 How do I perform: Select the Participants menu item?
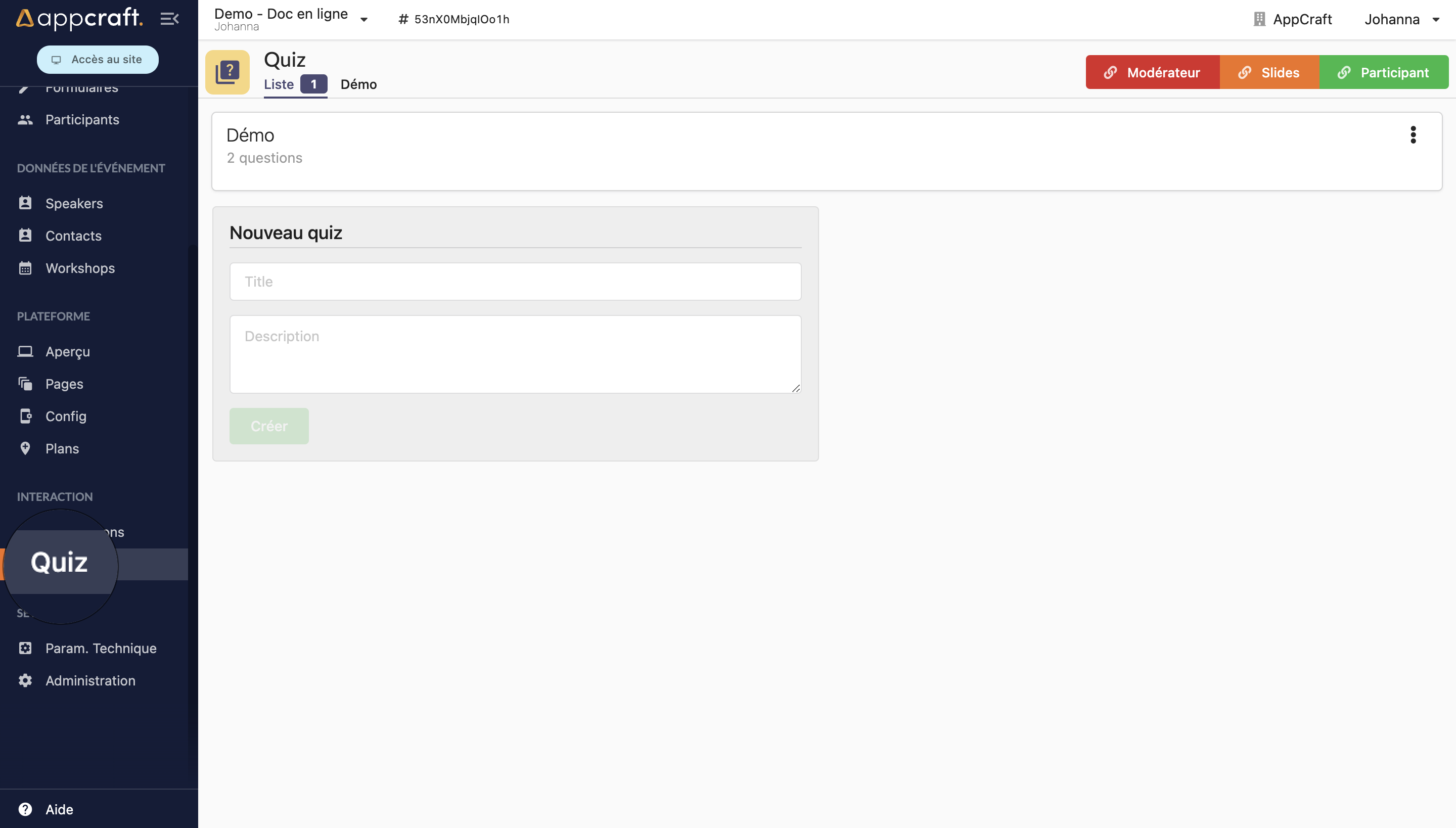[x=82, y=119]
